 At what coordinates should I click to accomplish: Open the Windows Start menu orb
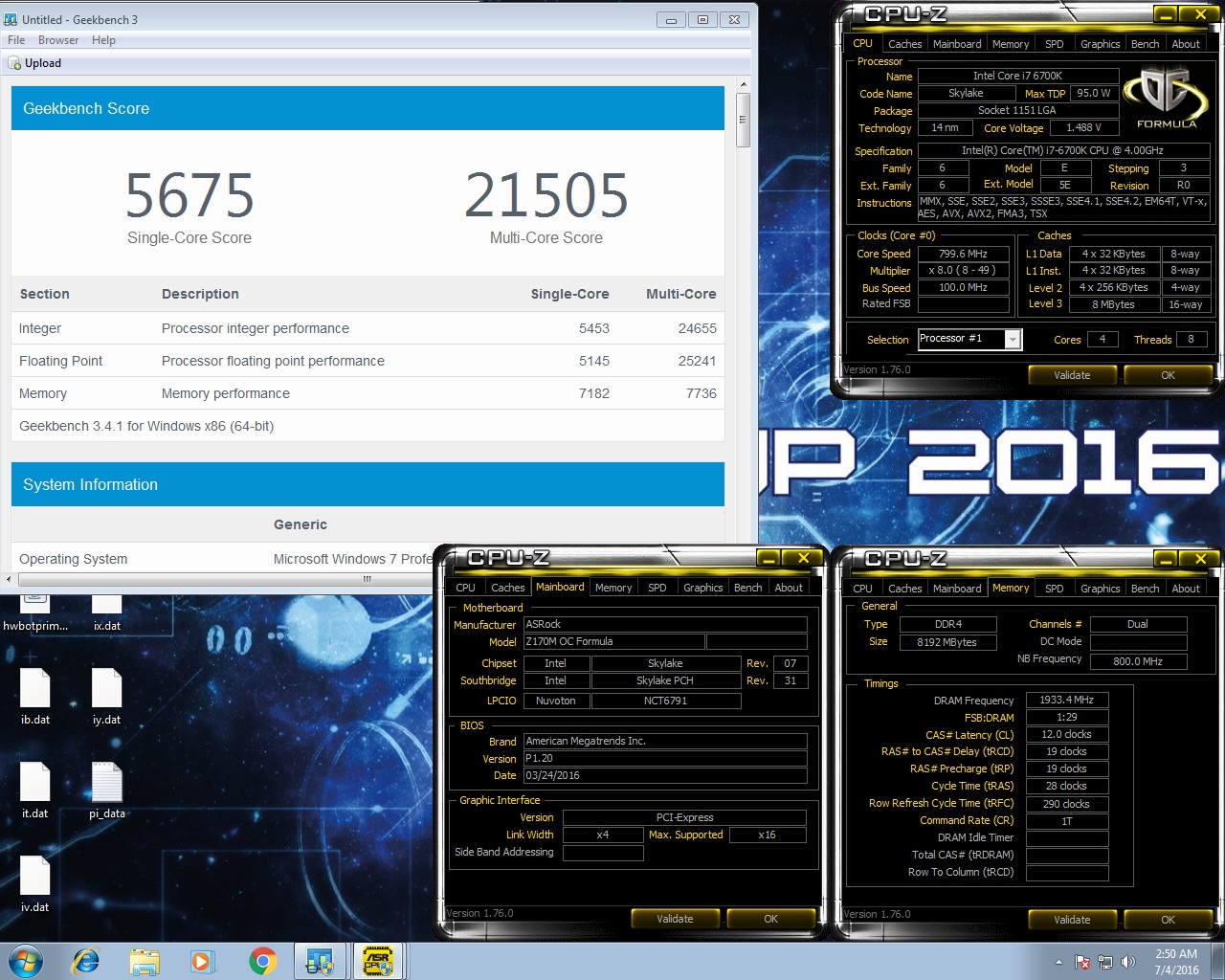pyautogui.click(x=26, y=961)
